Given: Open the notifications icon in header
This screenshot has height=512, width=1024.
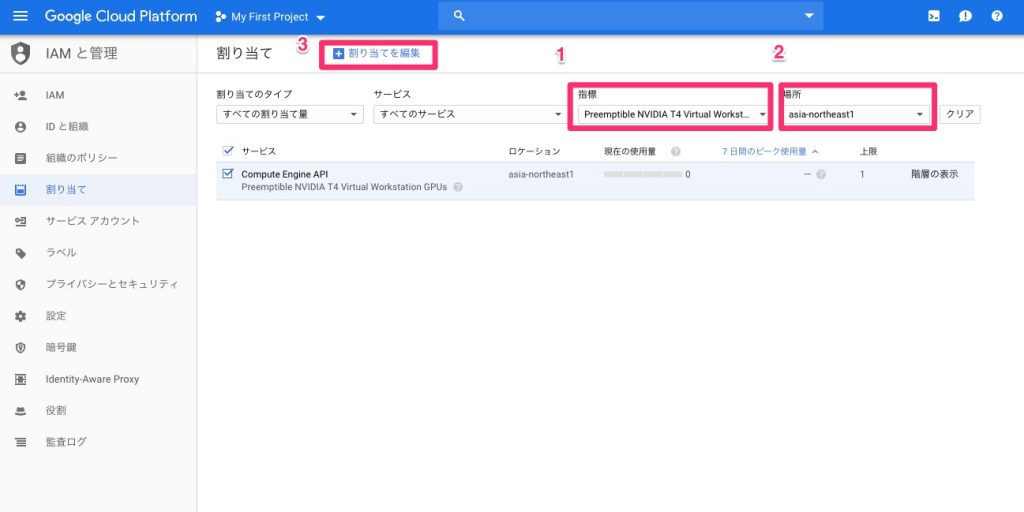Looking at the screenshot, I should (965, 17).
